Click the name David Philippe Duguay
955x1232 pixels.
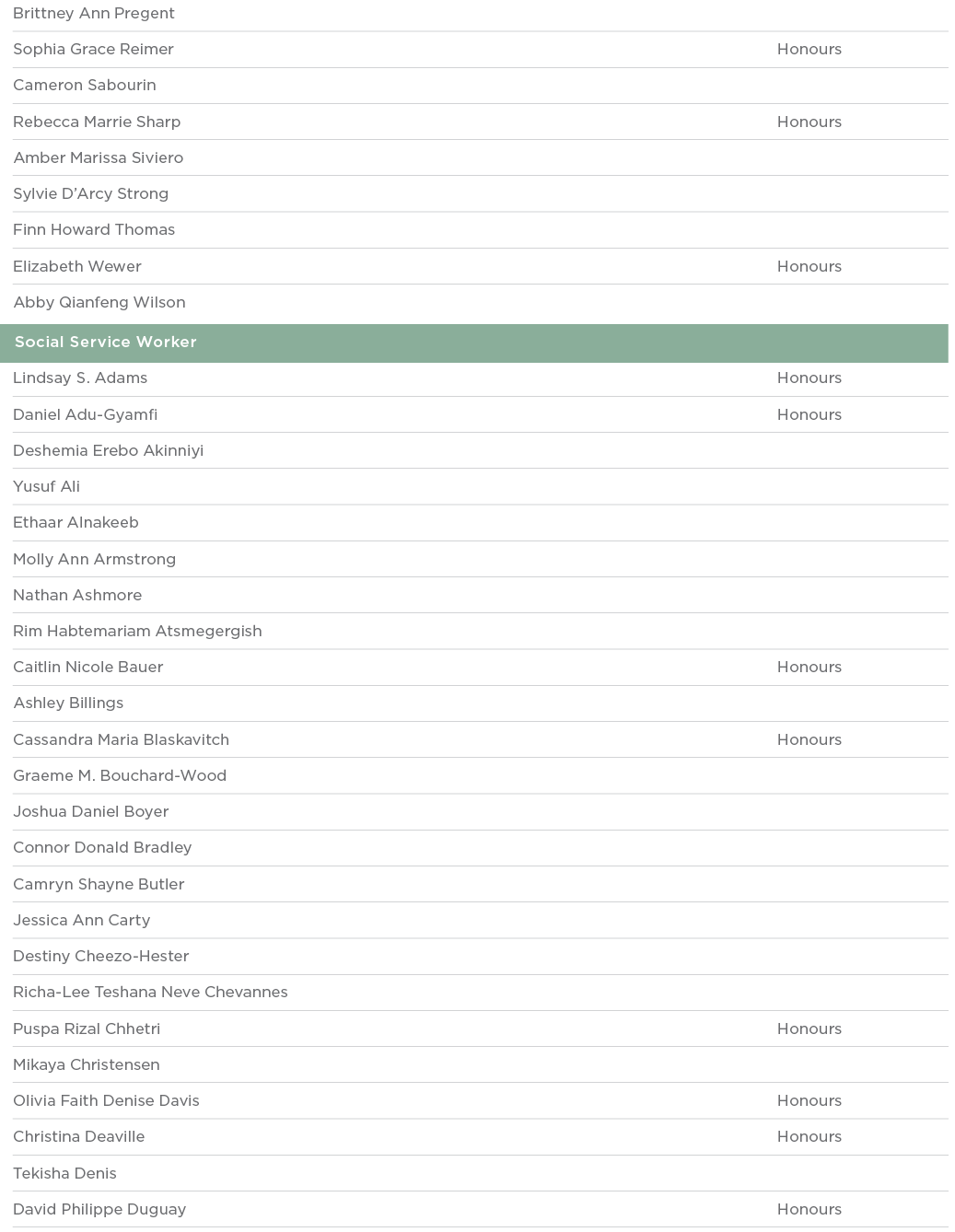99,1209
